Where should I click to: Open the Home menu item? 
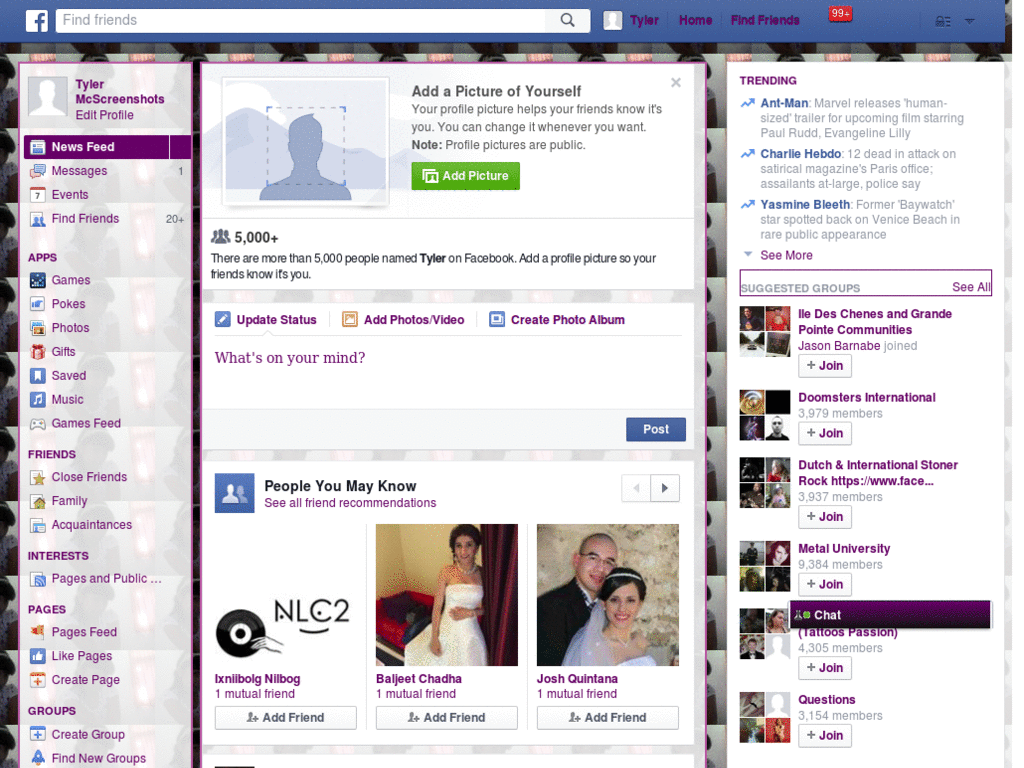pyautogui.click(x=695, y=20)
